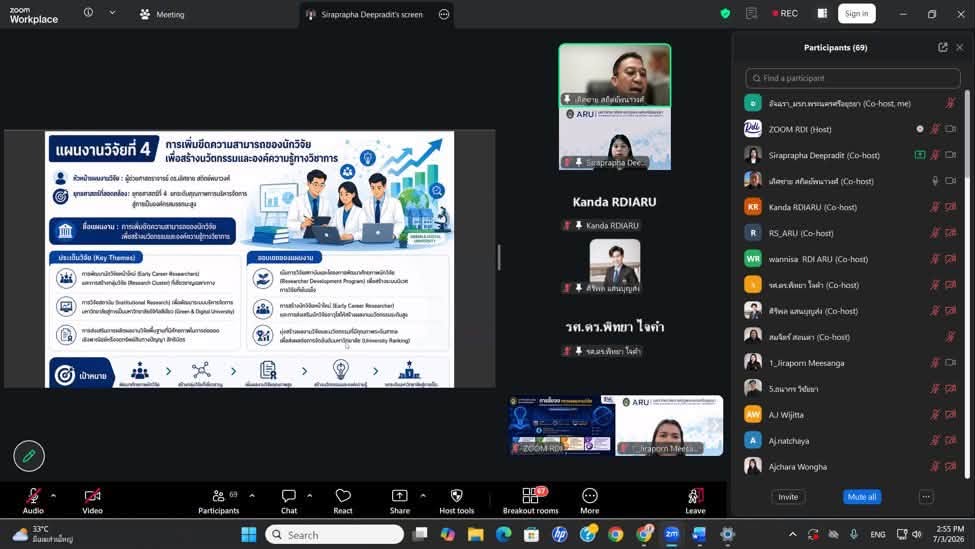975x549 pixels.
Task: Click the green annotate pencil icon
Action: (x=29, y=456)
